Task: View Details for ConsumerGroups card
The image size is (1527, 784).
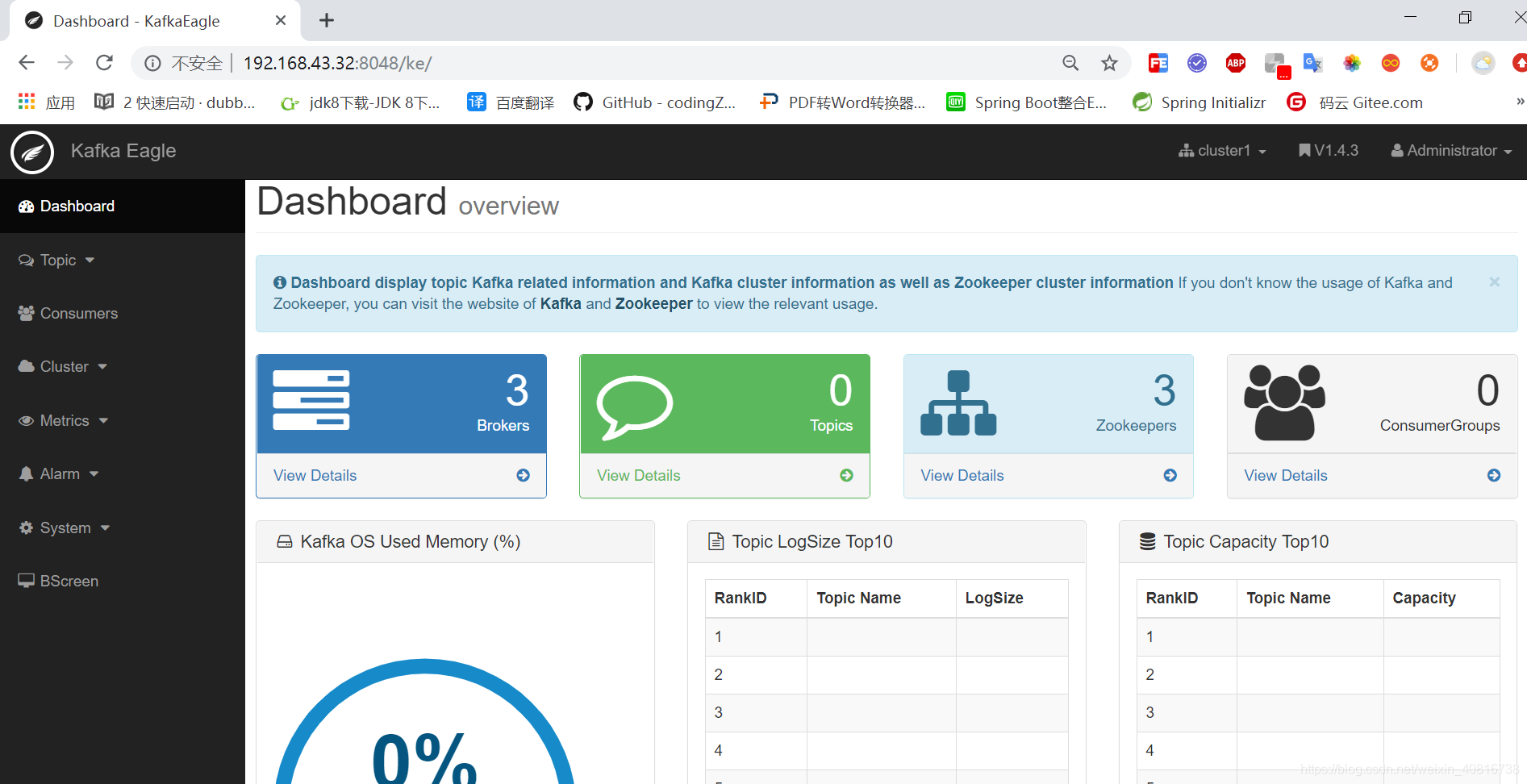Action: tap(1286, 476)
